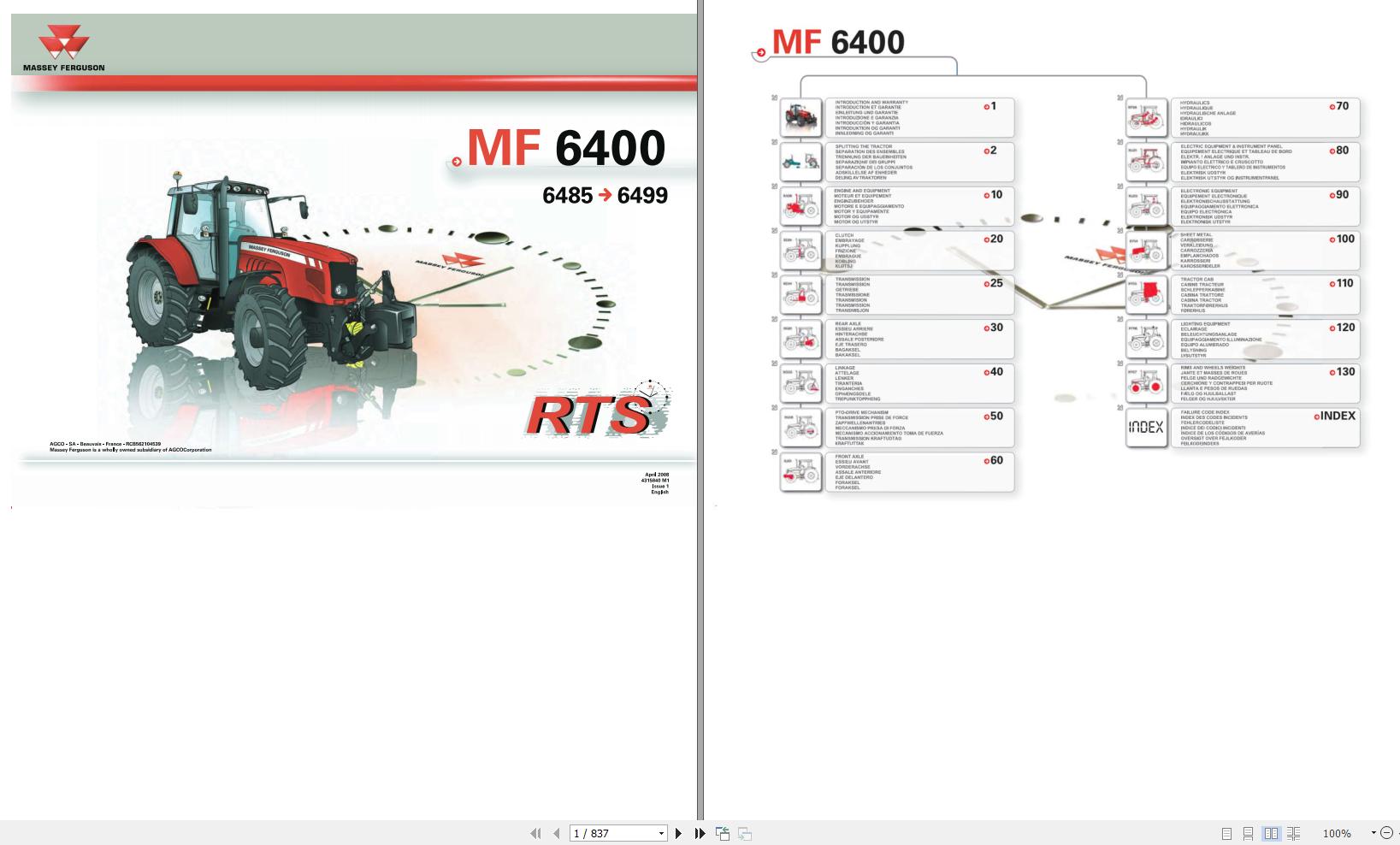Jump to chapter 1 link
The image size is (1400, 845).
click(x=990, y=106)
